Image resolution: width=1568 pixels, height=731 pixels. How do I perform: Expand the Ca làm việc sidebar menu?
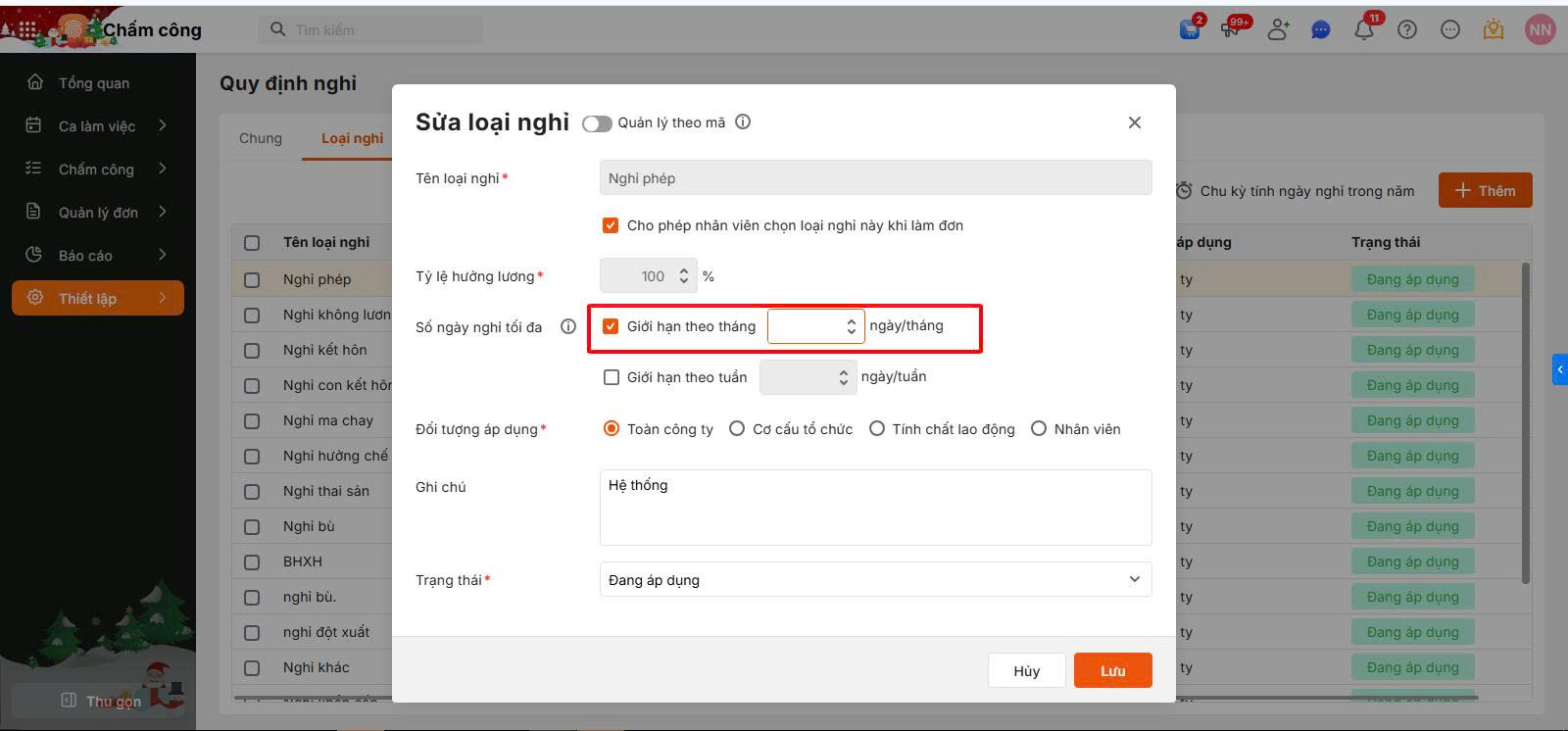click(98, 125)
